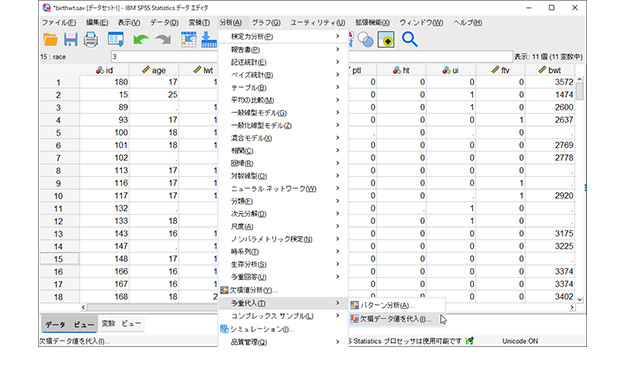Screen dimensions: 630x380
Task: Click the vertical scrollbar down arrow
Action: click(579, 299)
